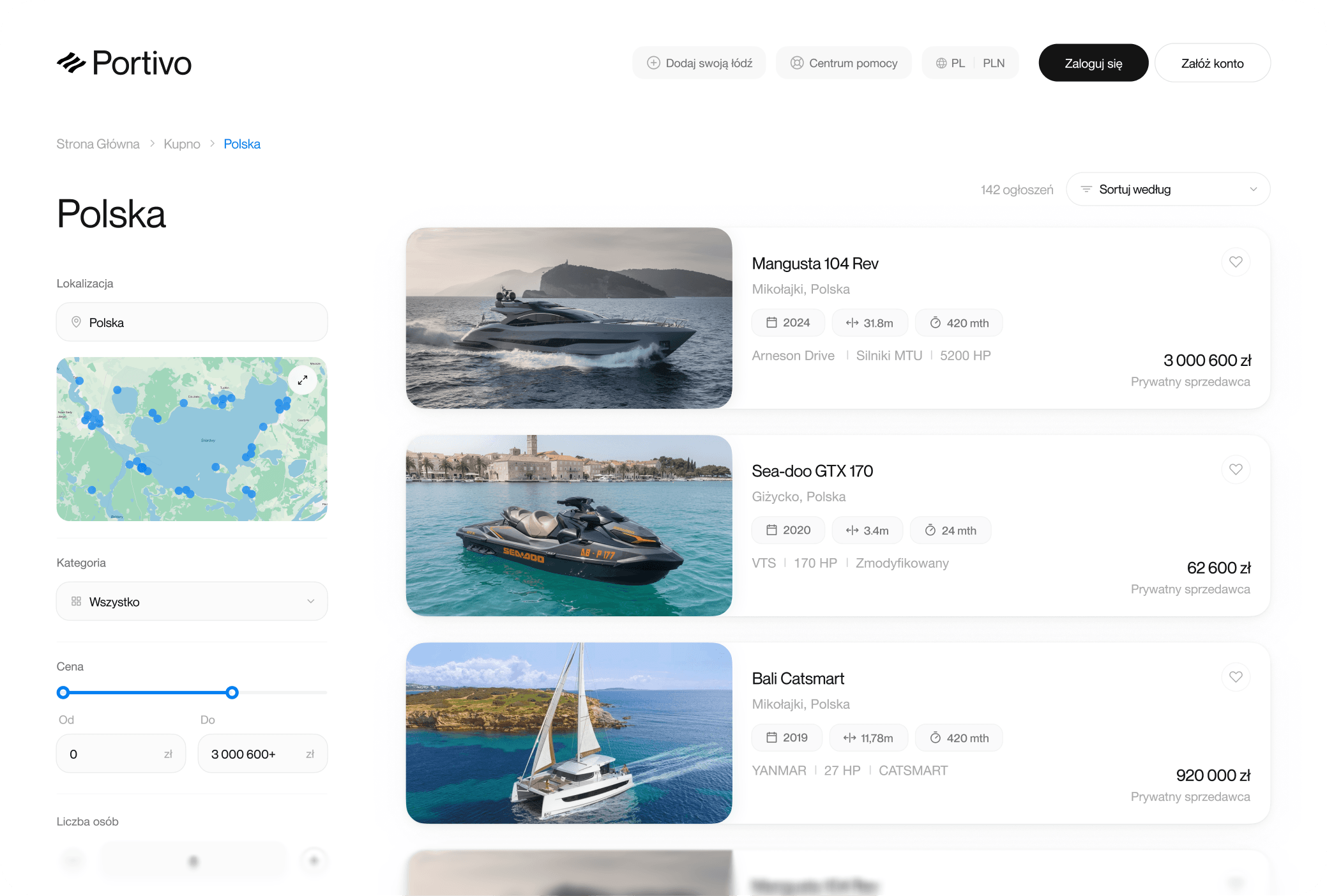Open the PLN currency selector
The image size is (1327, 896).
click(x=994, y=63)
